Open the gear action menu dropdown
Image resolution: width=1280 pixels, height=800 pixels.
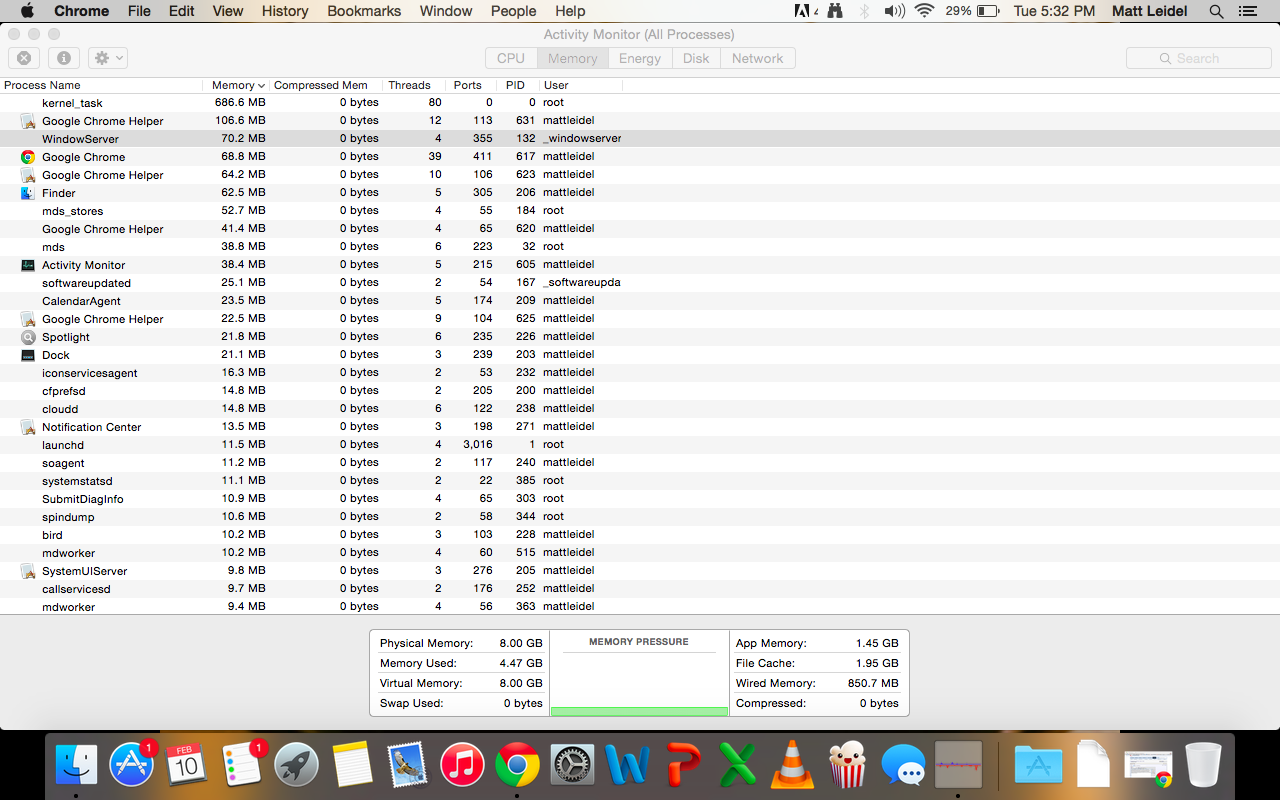[x=108, y=58]
